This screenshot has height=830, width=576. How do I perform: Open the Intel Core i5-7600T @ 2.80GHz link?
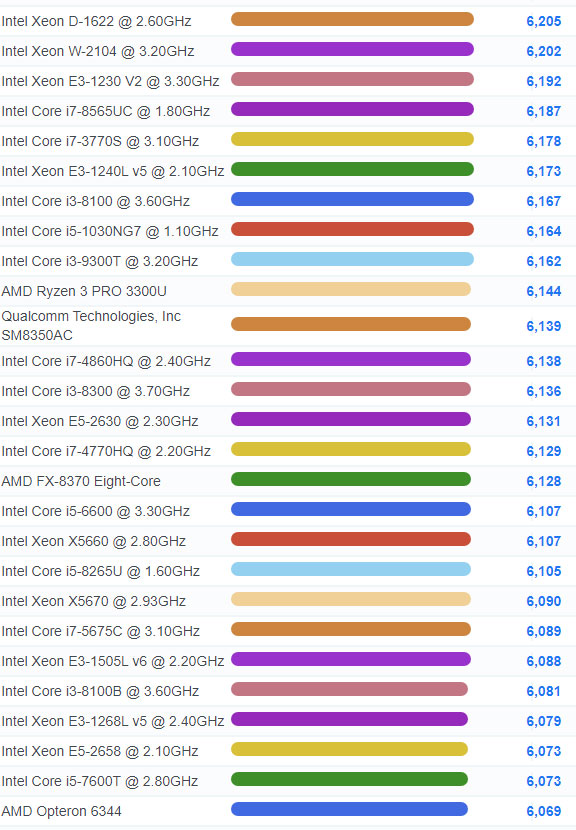tap(100, 781)
